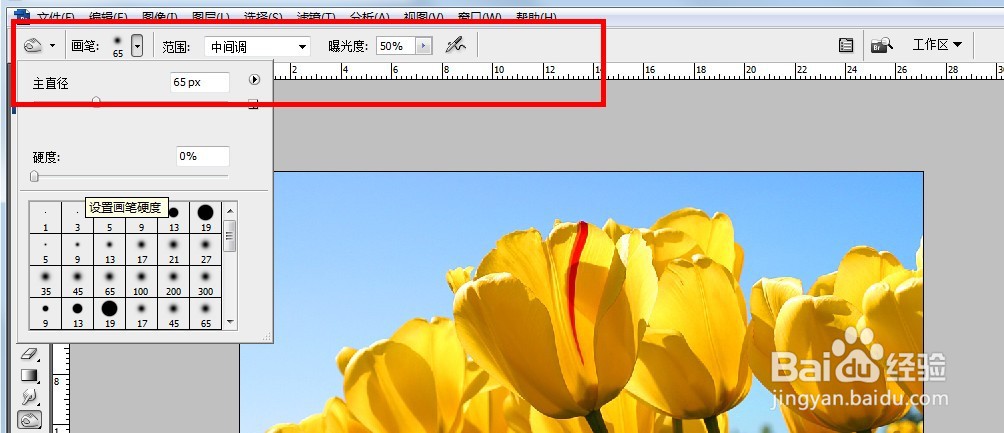Click the 主直径 diameter slider handle
Viewport: 1004px width, 433px height.
click(96, 101)
